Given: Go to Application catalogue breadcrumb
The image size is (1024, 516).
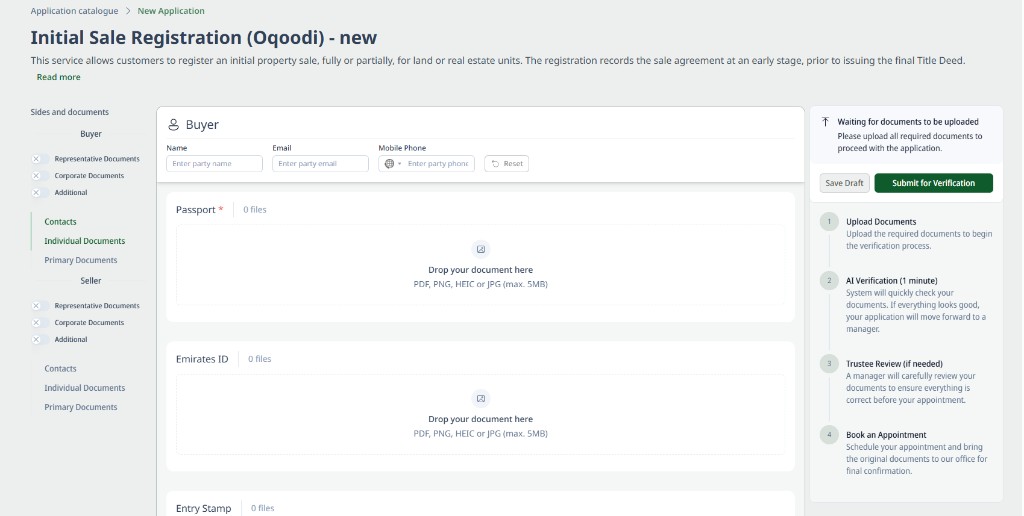Looking at the screenshot, I should pos(74,11).
